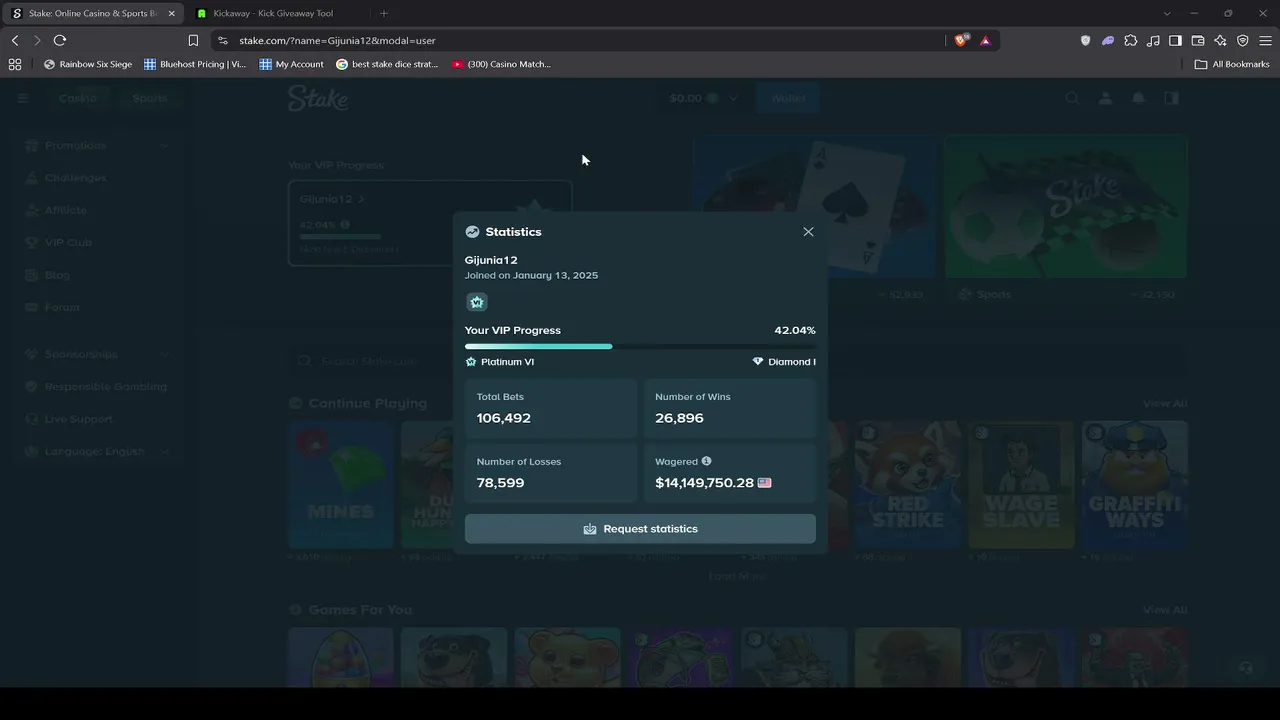1280x720 pixels.
Task: Open the Red Strike game thumbnail
Action: pyautogui.click(x=907, y=484)
